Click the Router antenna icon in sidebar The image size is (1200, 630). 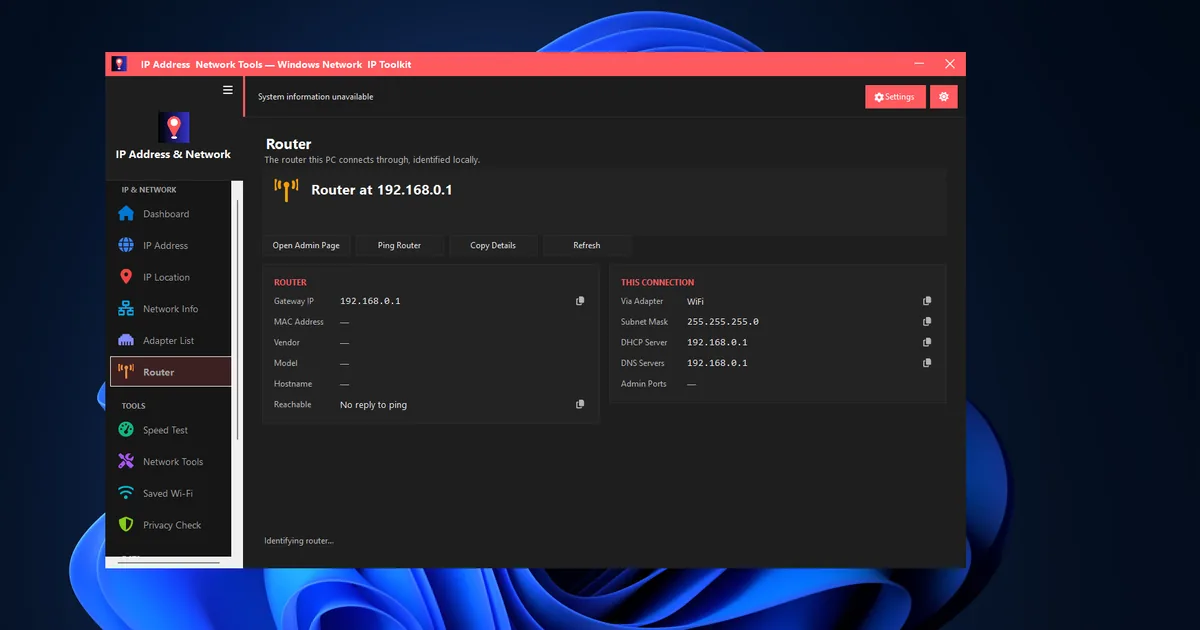click(126, 372)
